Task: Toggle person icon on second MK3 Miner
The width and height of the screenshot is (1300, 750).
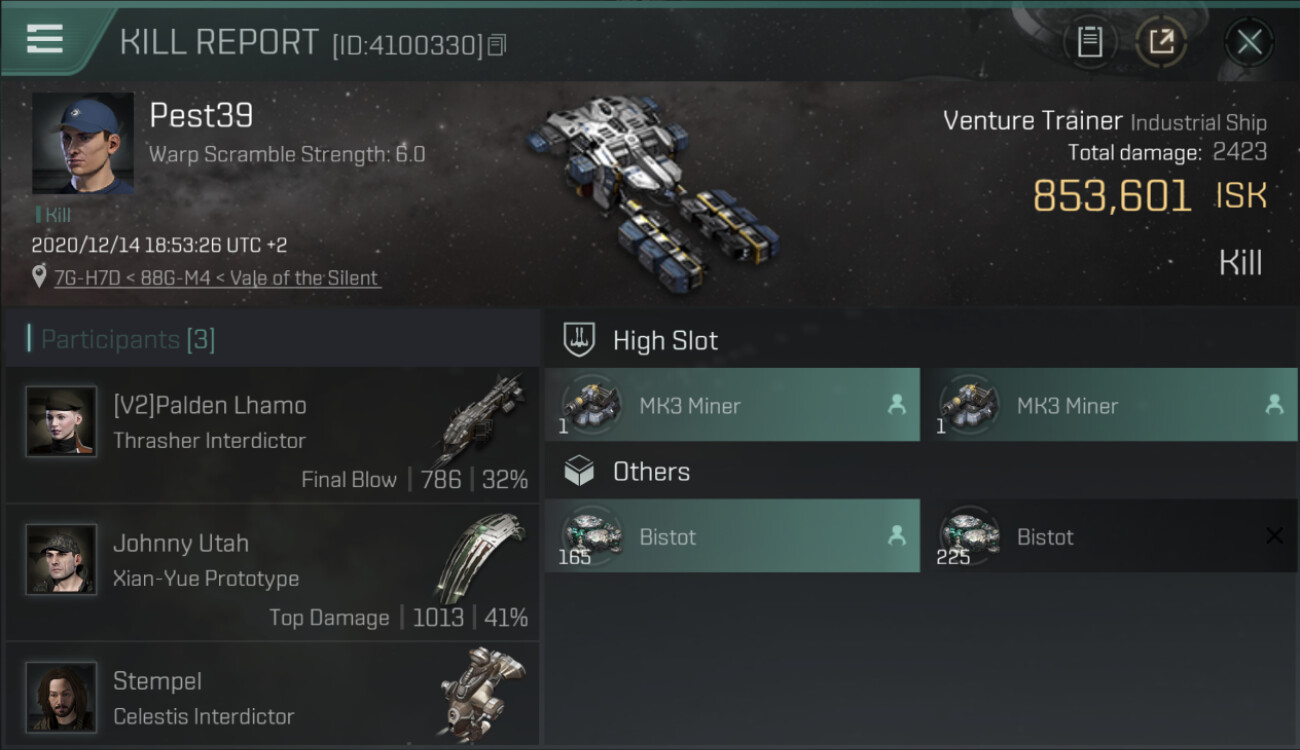Action: [1274, 405]
